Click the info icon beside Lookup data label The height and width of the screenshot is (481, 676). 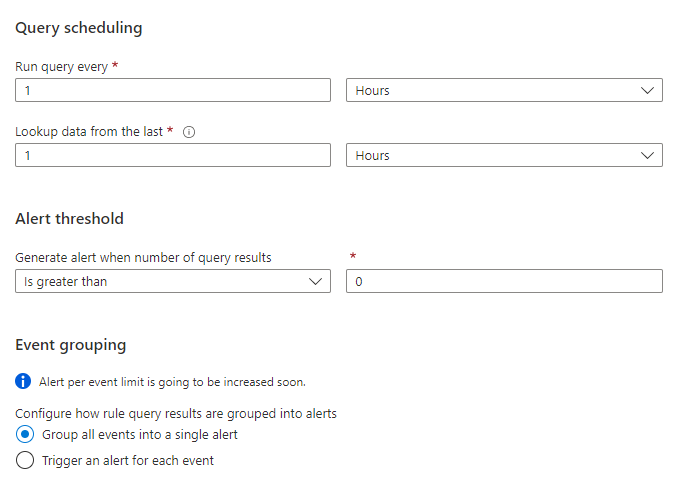189,132
